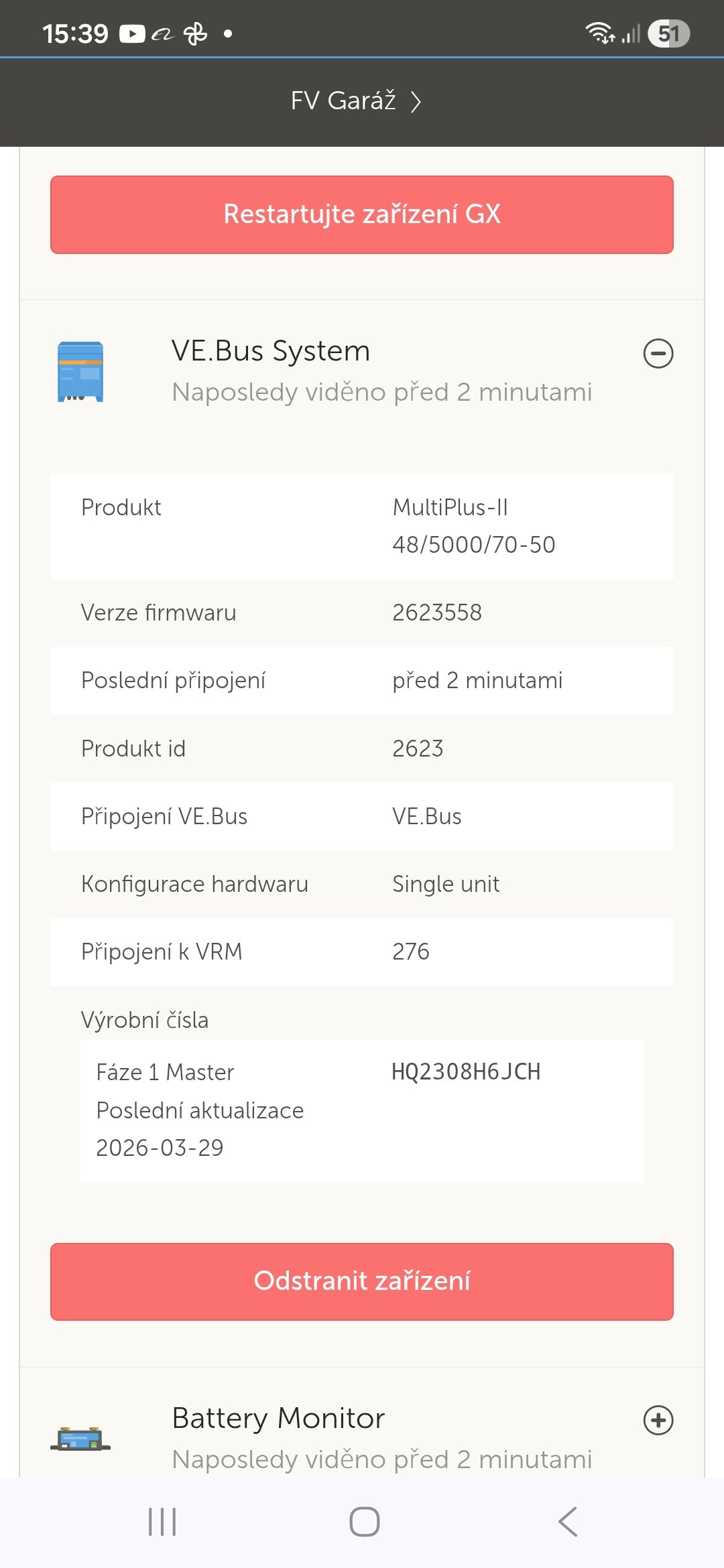
Task: Tap the Battery Monitor heading
Action: (278, 1419)
